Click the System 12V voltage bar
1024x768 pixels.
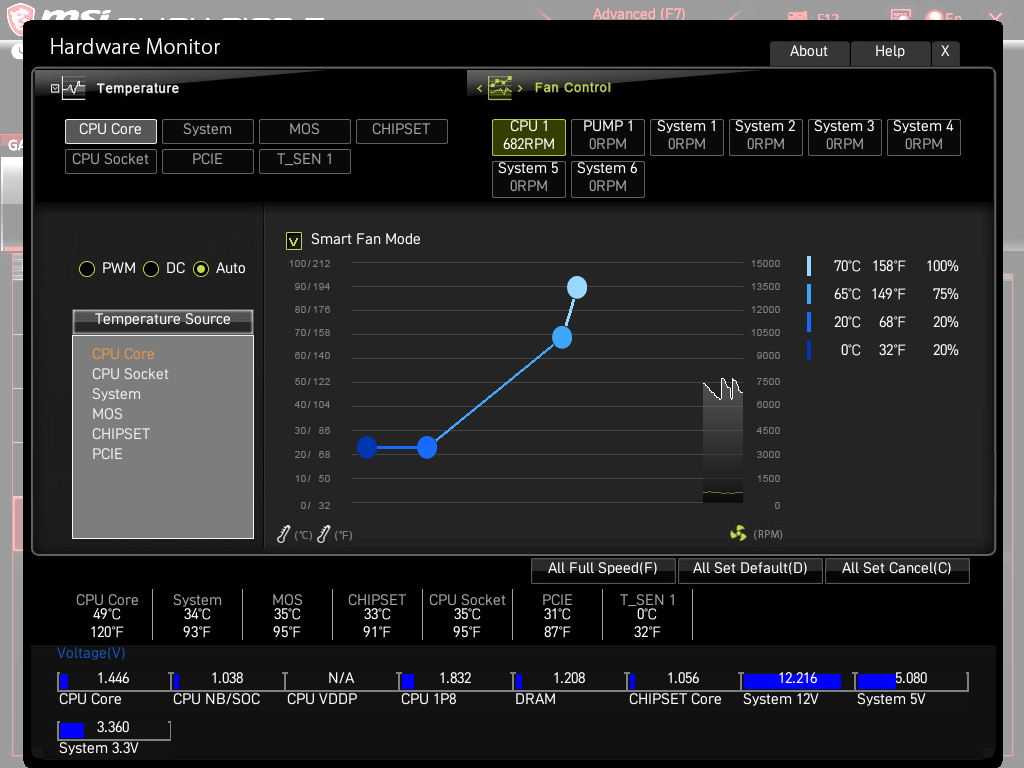pos(797,680)
